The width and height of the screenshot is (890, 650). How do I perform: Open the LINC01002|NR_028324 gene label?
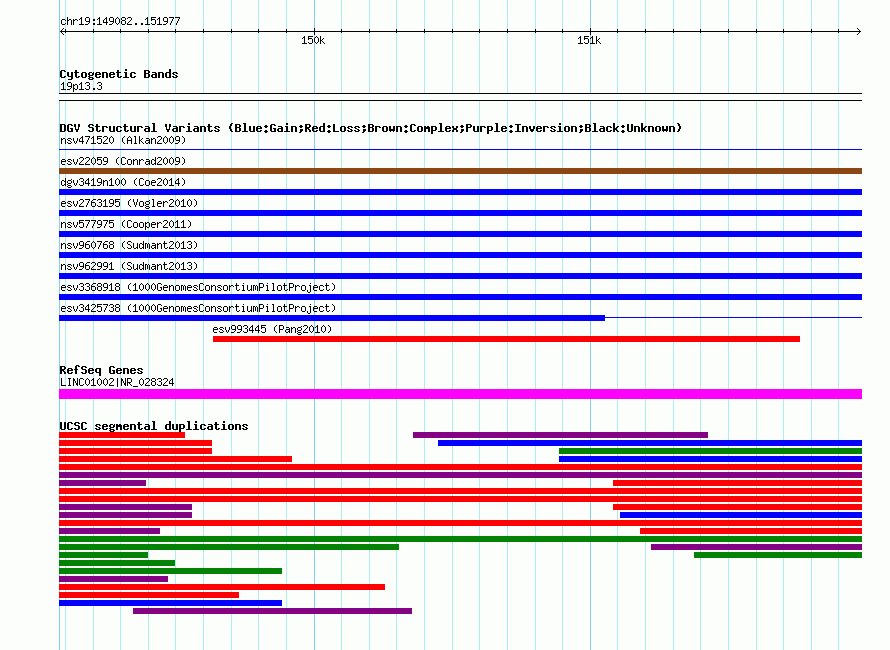(117, 383)
